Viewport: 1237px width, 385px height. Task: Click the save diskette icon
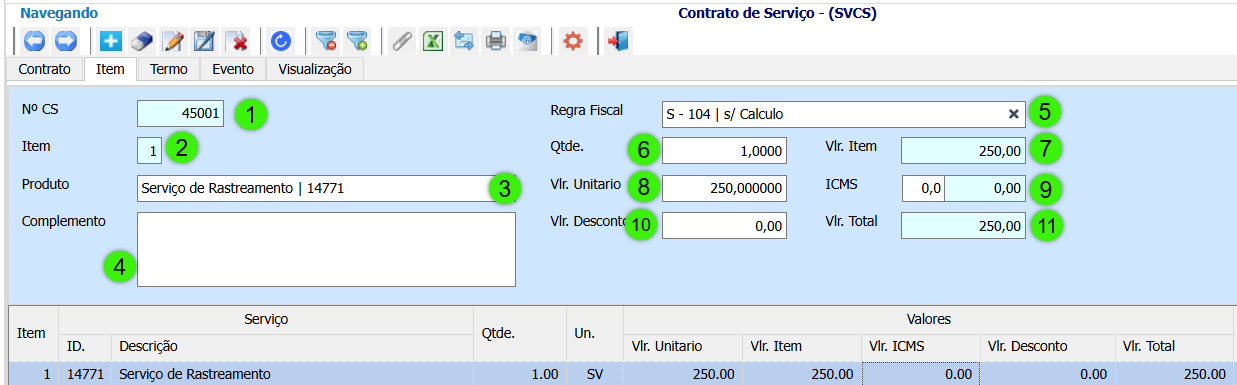coord(205,41)
